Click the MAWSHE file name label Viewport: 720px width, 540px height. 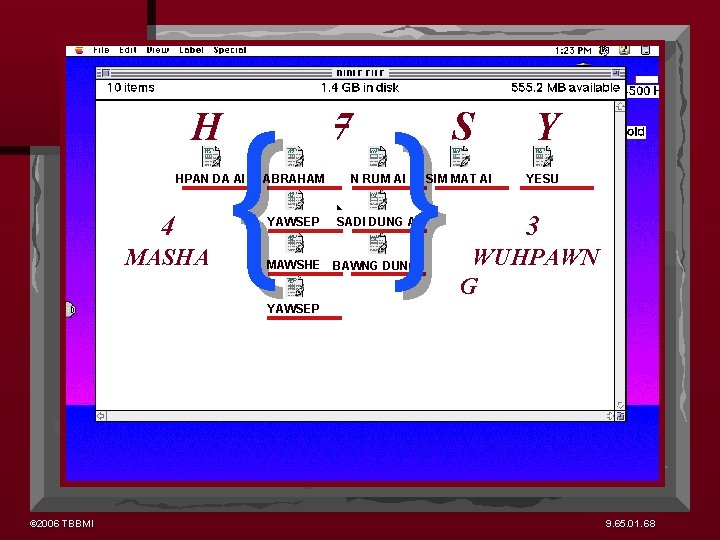pos(293,264)
